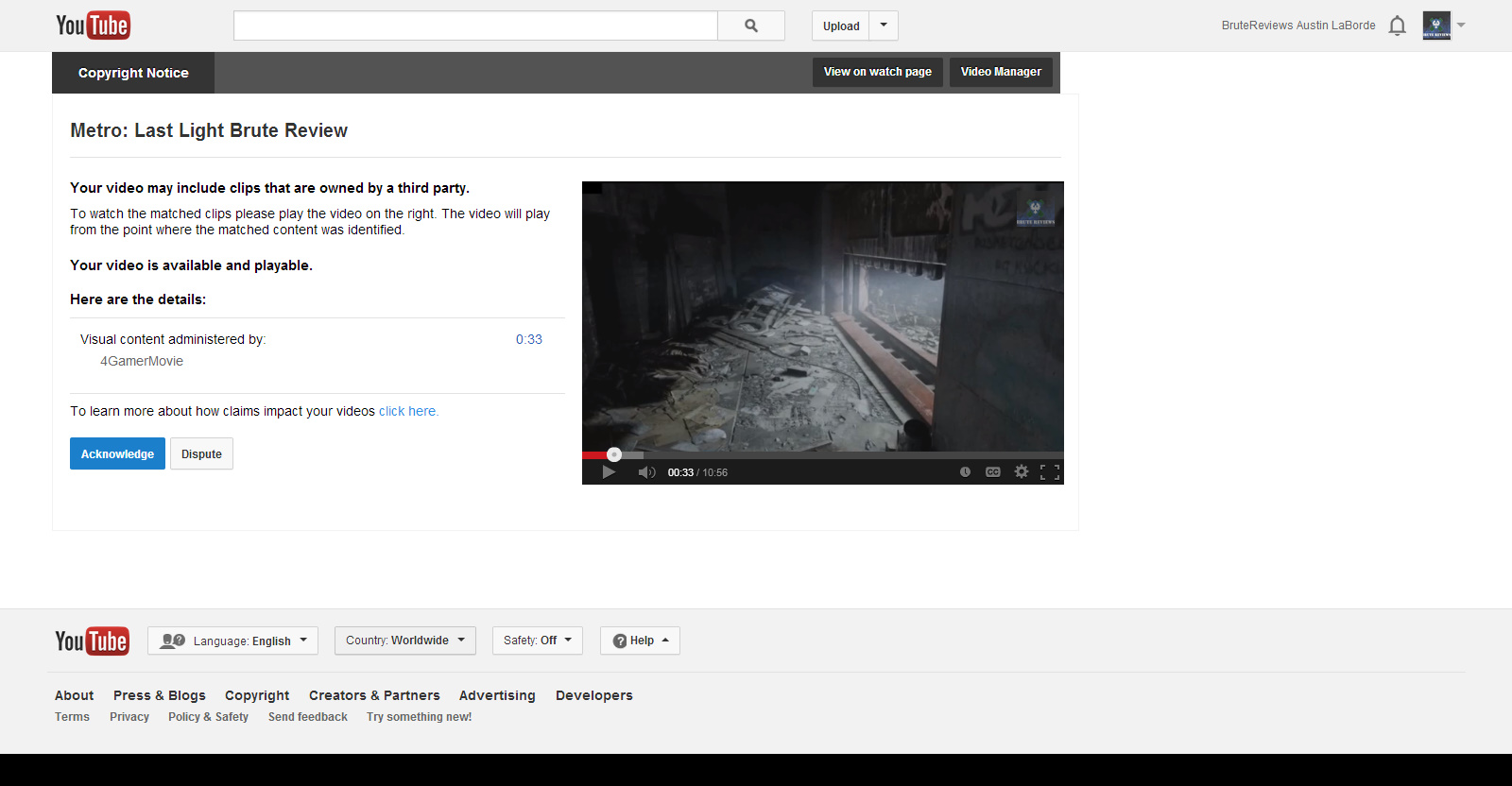Screen dimensions: 1512x786
Task: Open the Privacy link
Action: tap(129, 717)
